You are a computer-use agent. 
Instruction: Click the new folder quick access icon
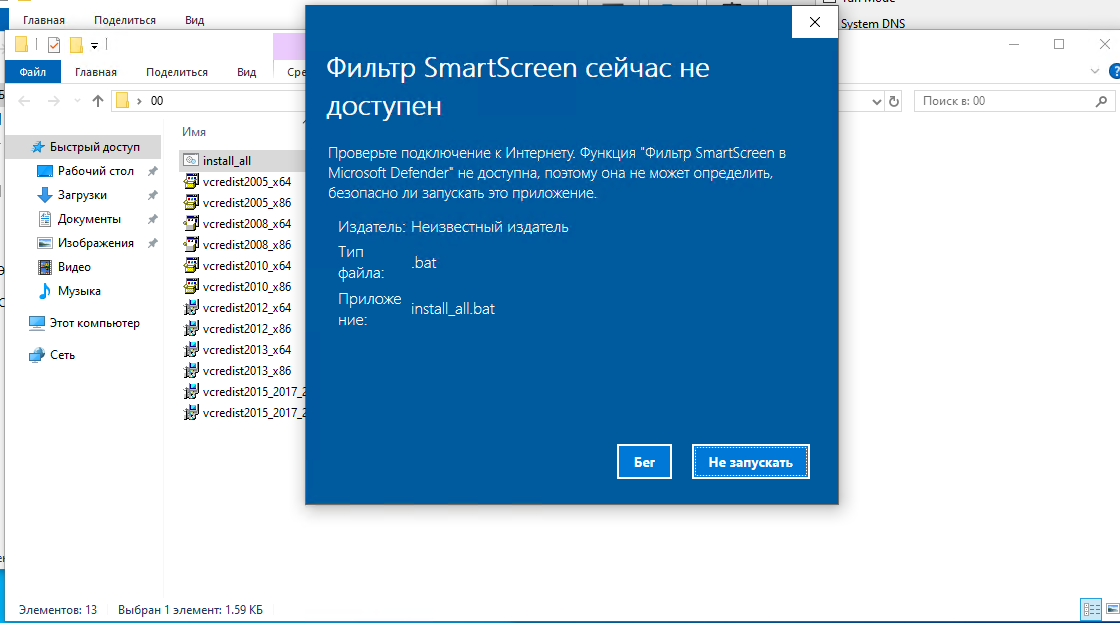coord(76,45)
